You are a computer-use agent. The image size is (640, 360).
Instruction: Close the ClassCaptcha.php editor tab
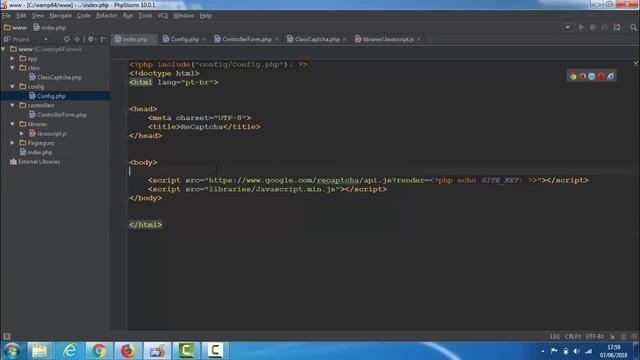[x=344, y=39]
